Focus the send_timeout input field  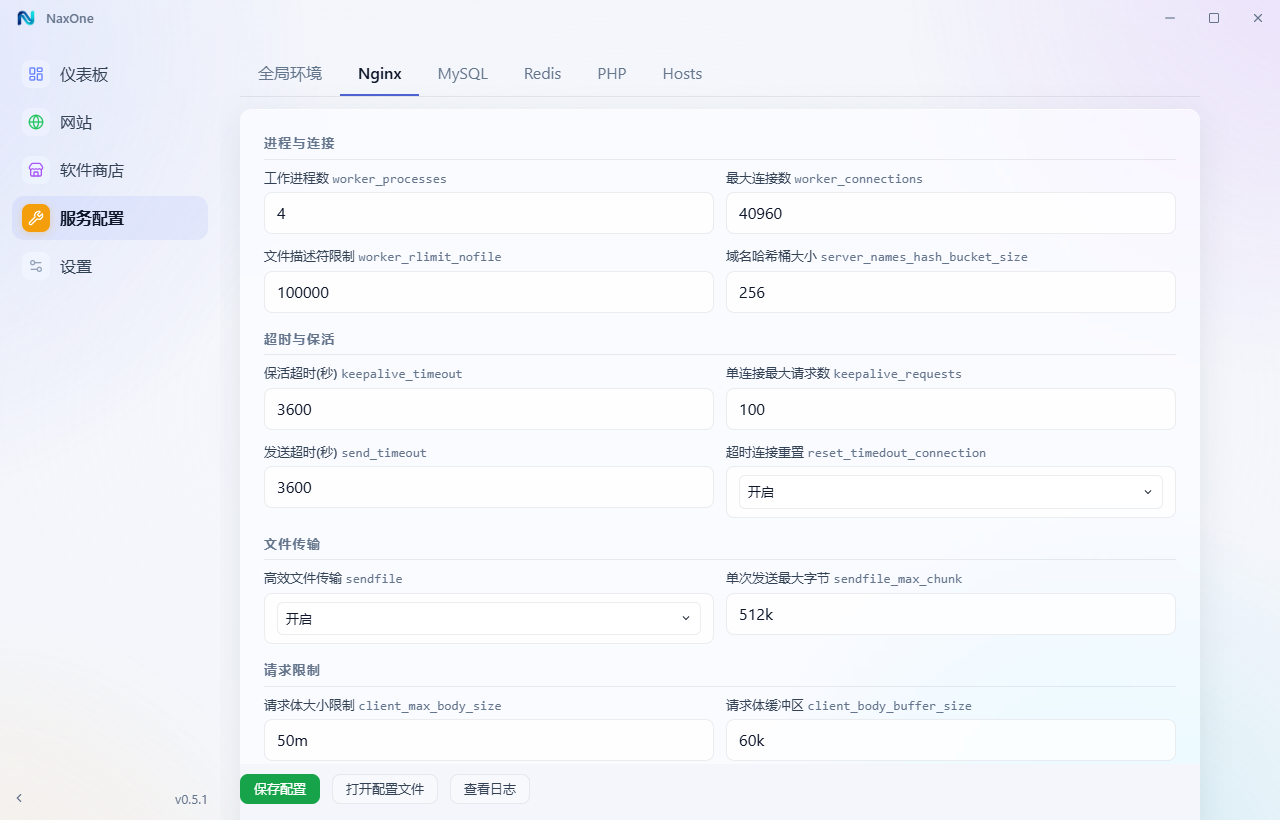[x=489, y=487]
